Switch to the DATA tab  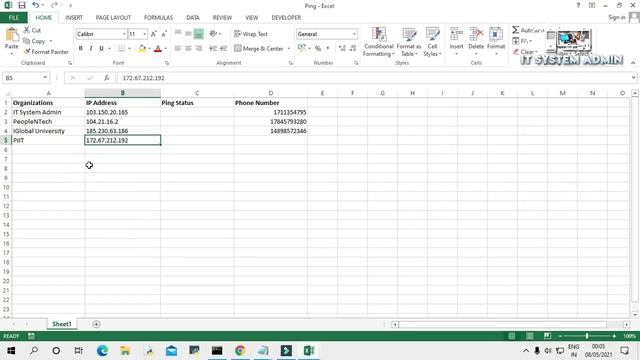193,18
